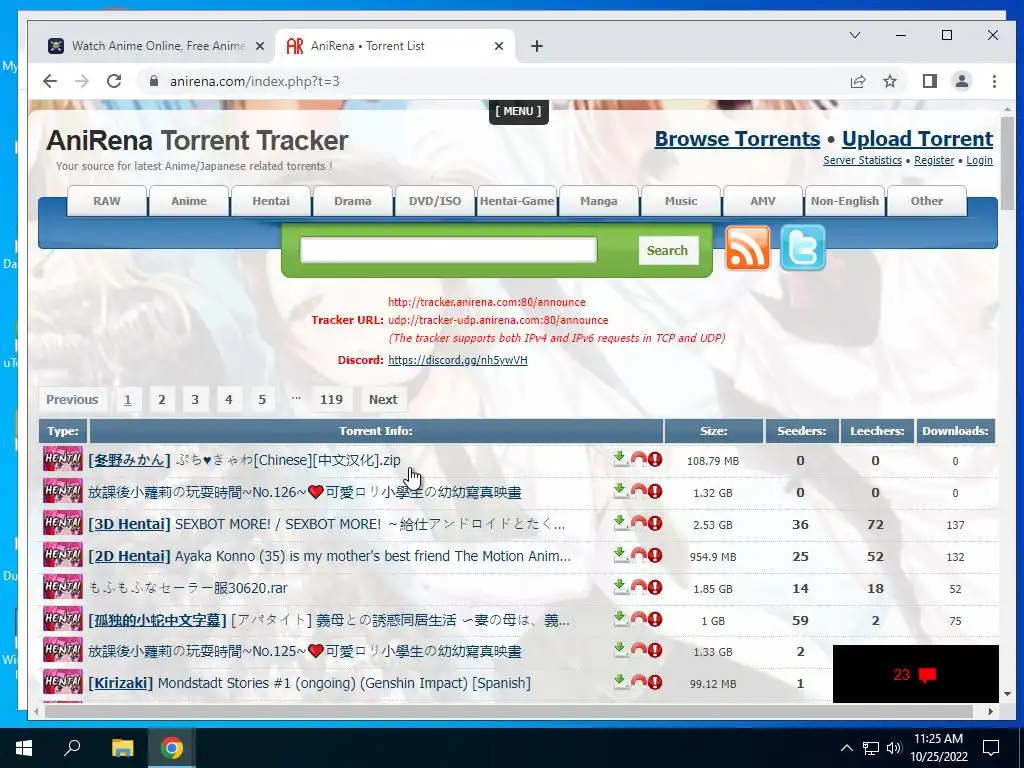Share this page icon in address bar
1024x768 pixels.
[857, 81]
